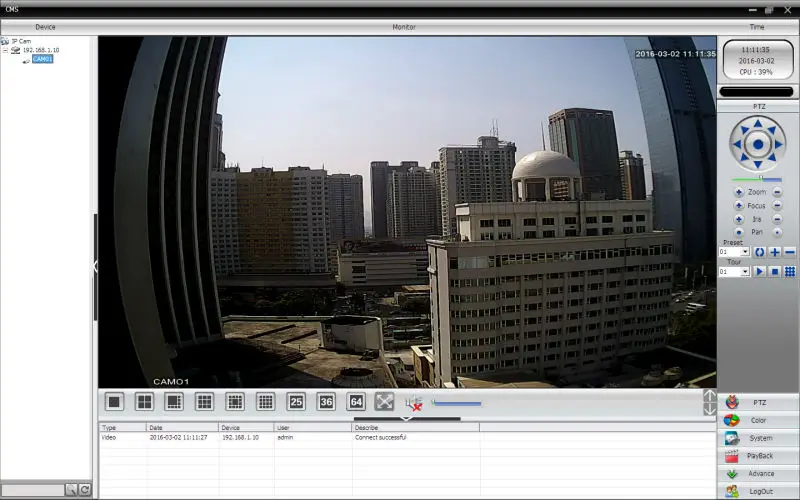The height and width of the screenshot is (500, 800).
Task: Select IP Cam root tree item
Action: coord(21,41)
